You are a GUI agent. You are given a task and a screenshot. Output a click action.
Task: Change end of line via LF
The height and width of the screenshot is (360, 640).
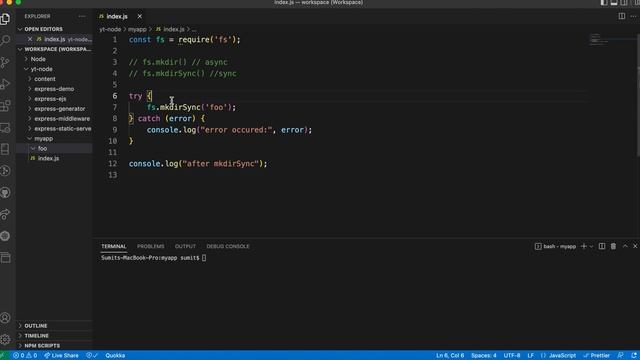(531, 356)
